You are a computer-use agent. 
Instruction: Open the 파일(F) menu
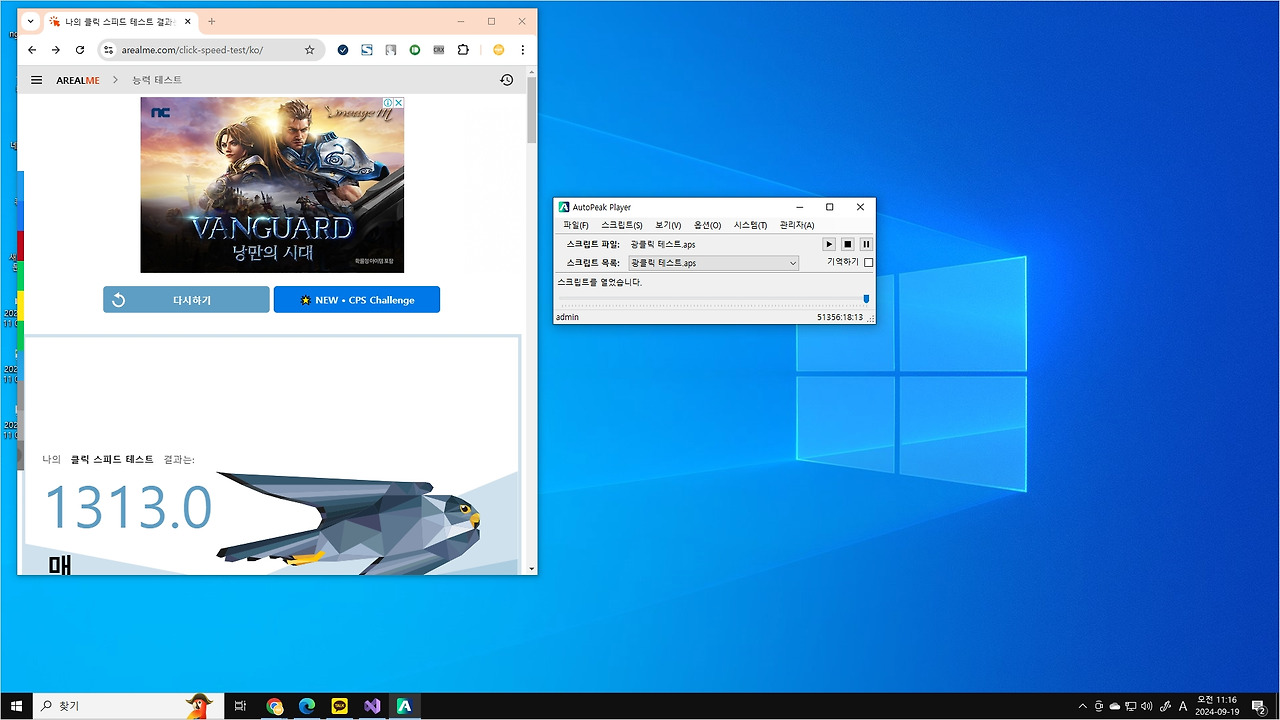coord(576,225)
